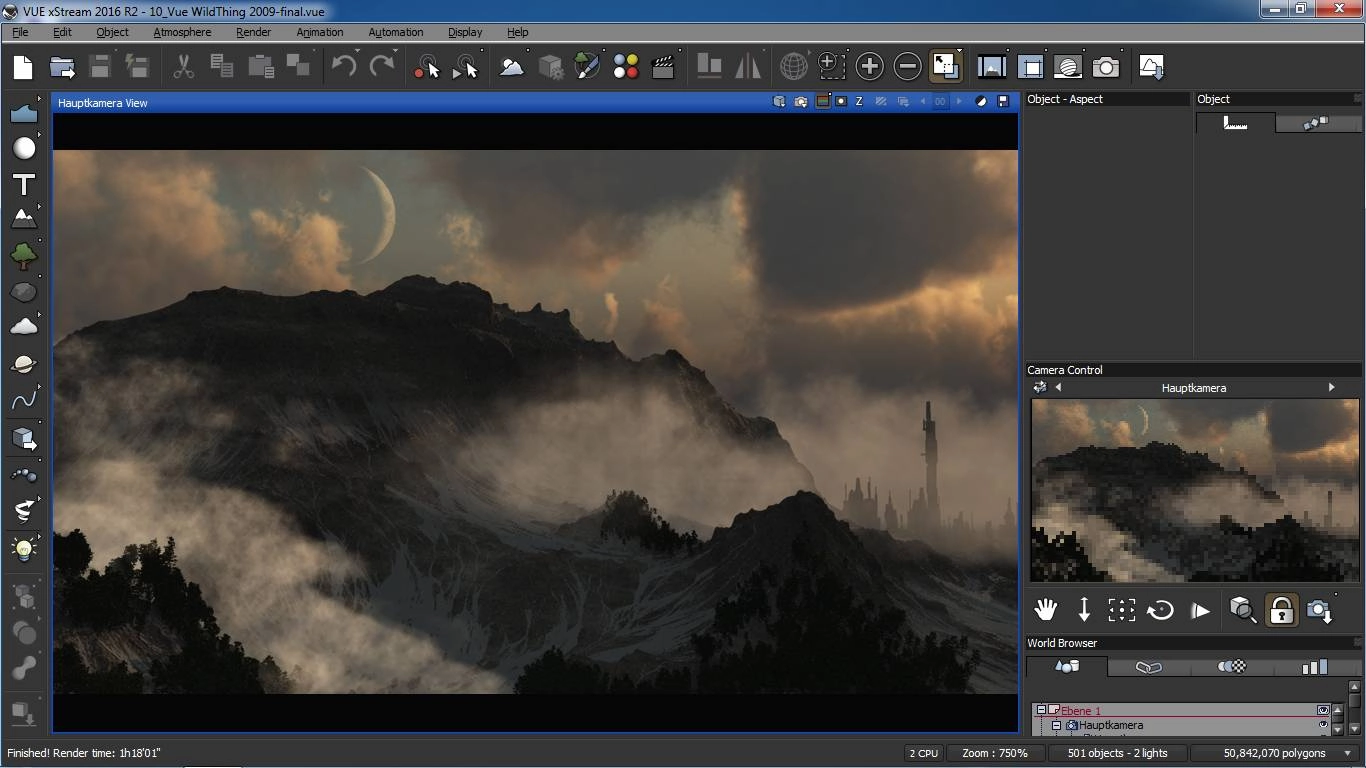This screenshot has height=768, width=1366.
Task: Zoom in with the plus circle icon
Action: pyautogui.click(x=870, y=67)
